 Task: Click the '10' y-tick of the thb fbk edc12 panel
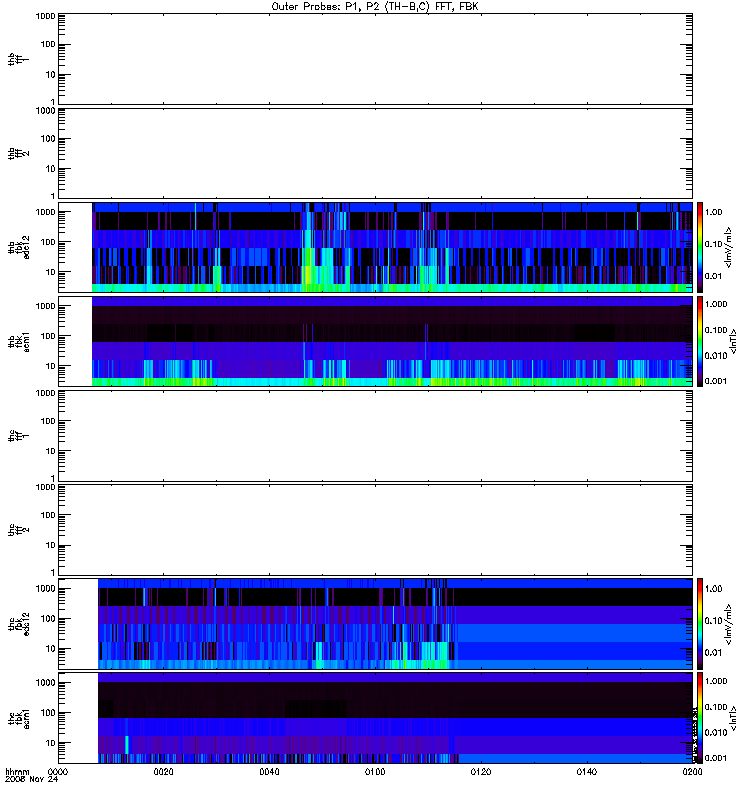50,272
